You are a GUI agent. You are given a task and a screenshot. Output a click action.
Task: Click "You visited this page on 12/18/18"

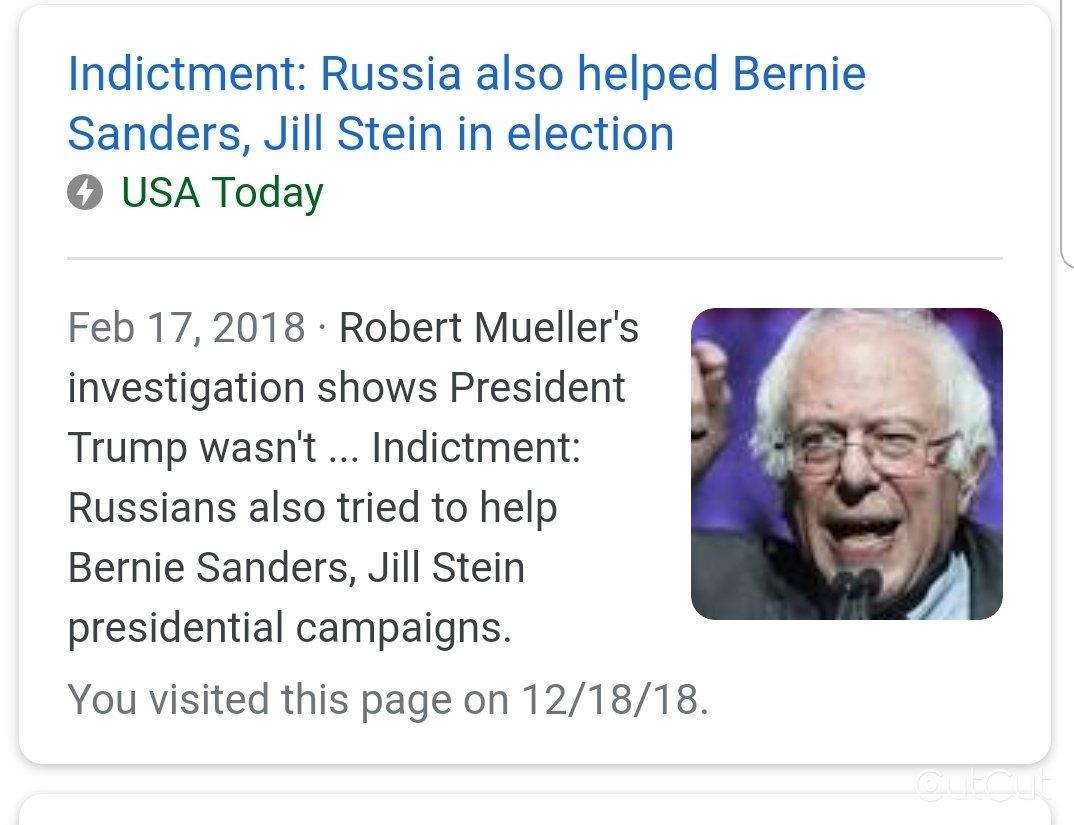[388, 700]
